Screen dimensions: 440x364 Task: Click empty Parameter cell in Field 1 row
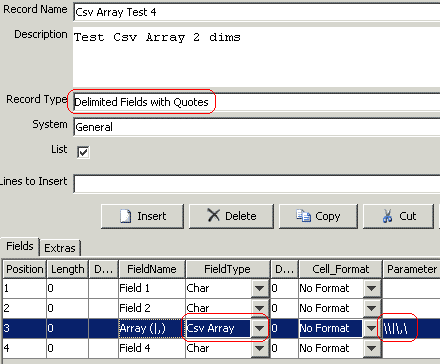tap(411, 288)
